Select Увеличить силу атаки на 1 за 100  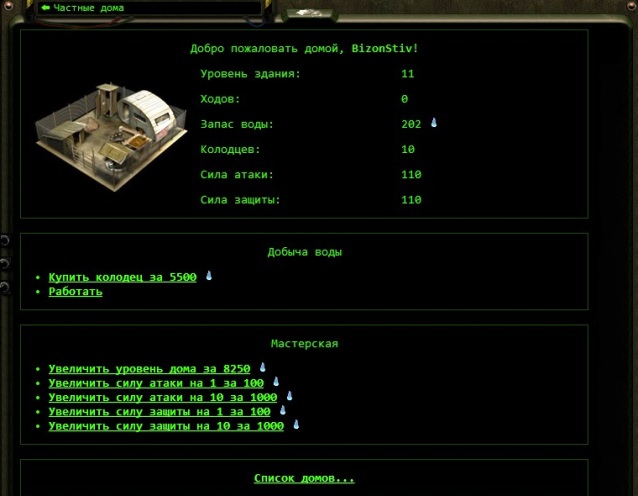click(156, 383)
